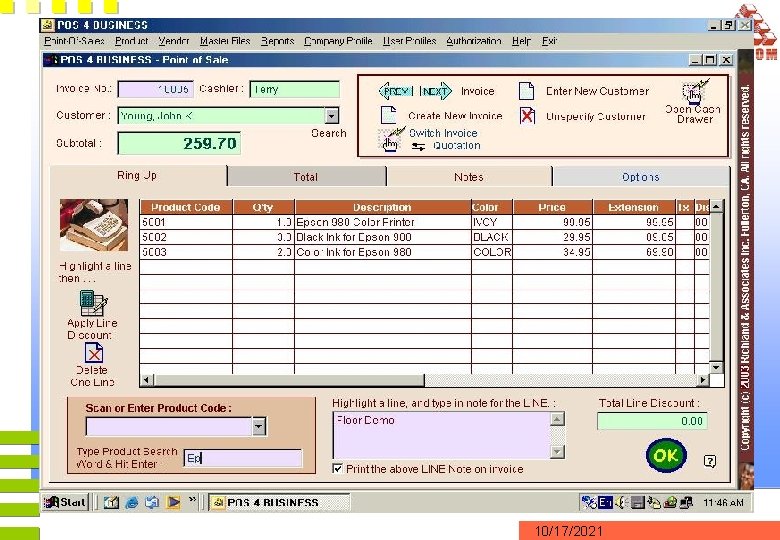Select the Epson 980 Color Printer row
The width and height of the screenshot is (780, 540).
425,222
